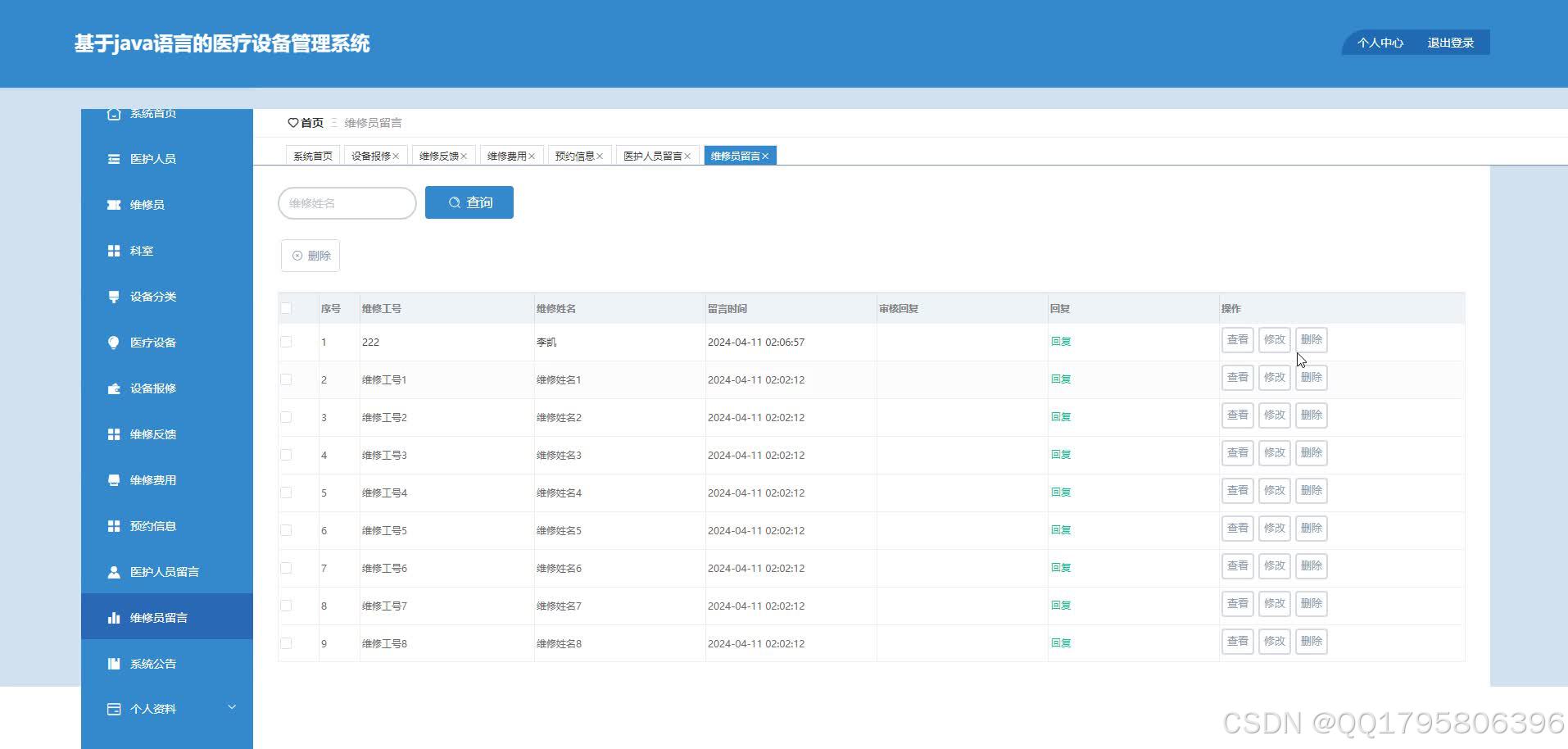Focus the 维修姓名 search field
Image resolution: width=1568 pixels, height=749 pixels.
click(x=347, y=203)
